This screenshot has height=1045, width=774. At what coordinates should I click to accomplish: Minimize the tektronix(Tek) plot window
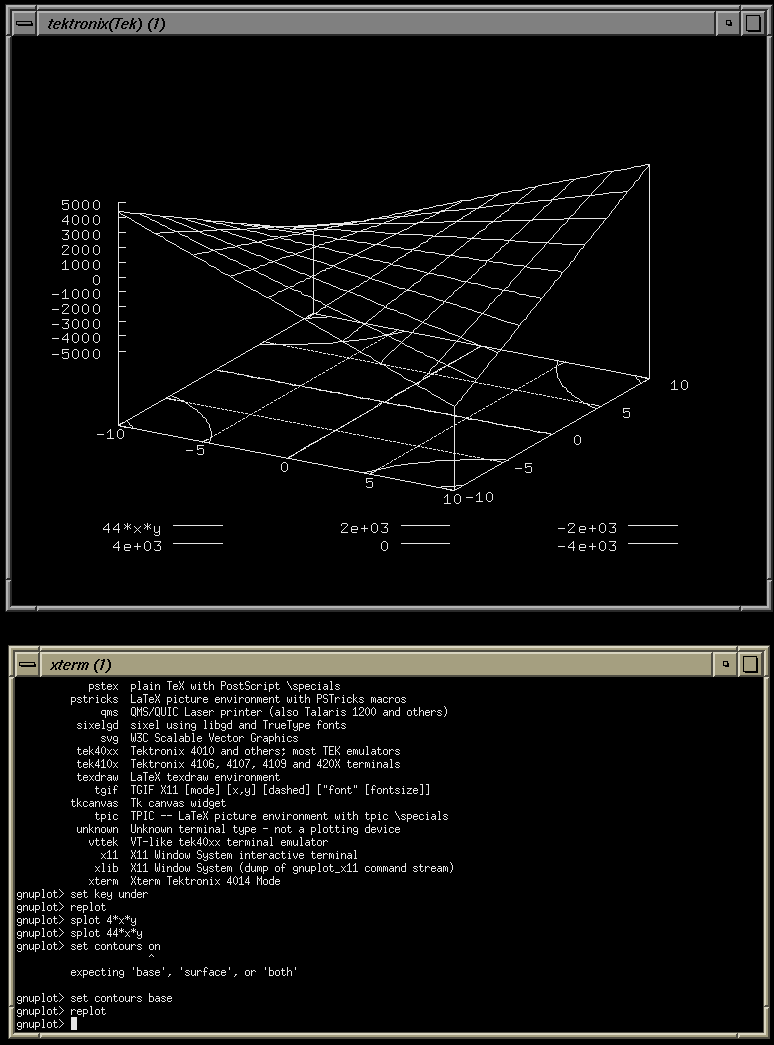point(729,23)
